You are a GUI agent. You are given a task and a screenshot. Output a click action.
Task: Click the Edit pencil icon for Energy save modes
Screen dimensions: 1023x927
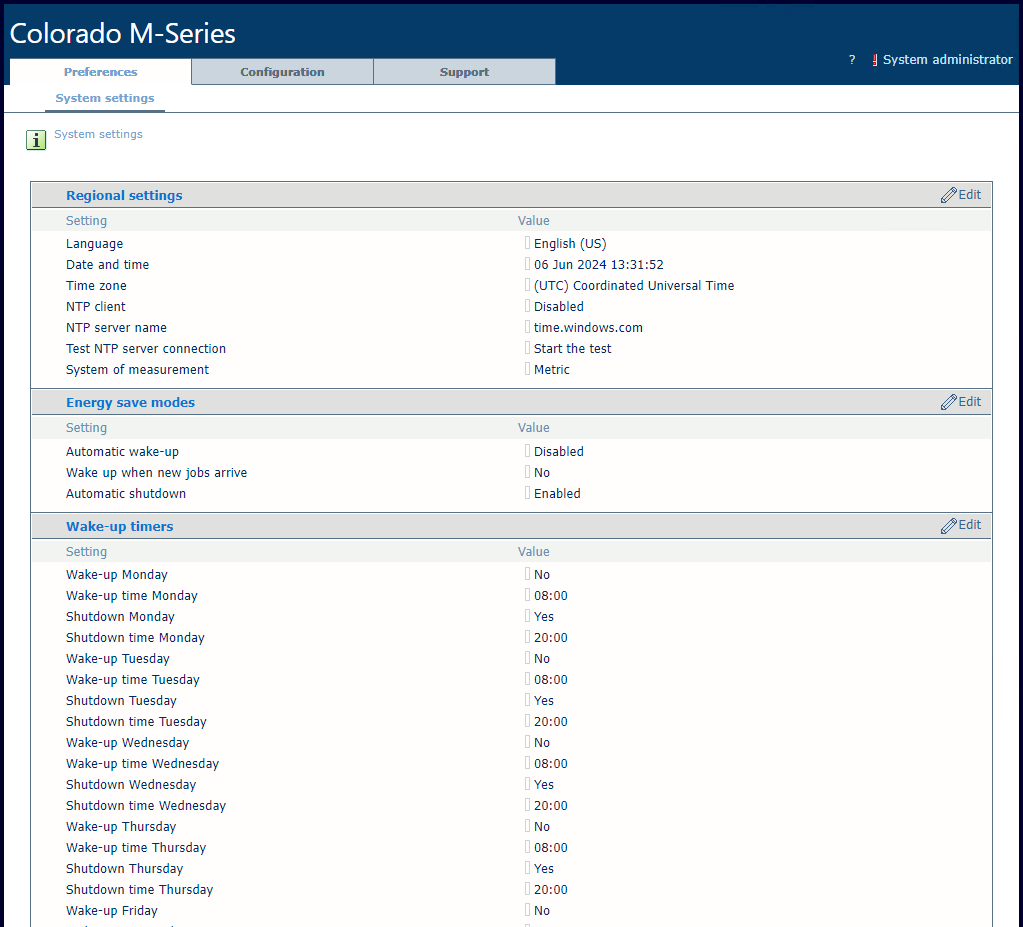[949, 402]
